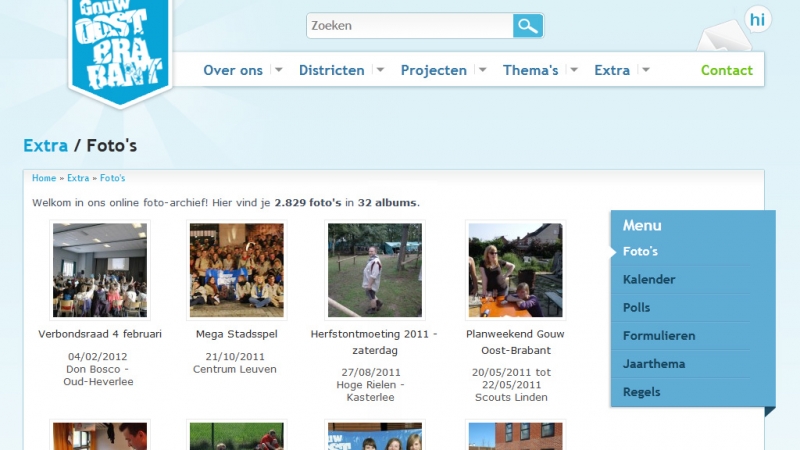Click the text 2.829 foto's
The image size is (800, 450).
tap(308, 203)
